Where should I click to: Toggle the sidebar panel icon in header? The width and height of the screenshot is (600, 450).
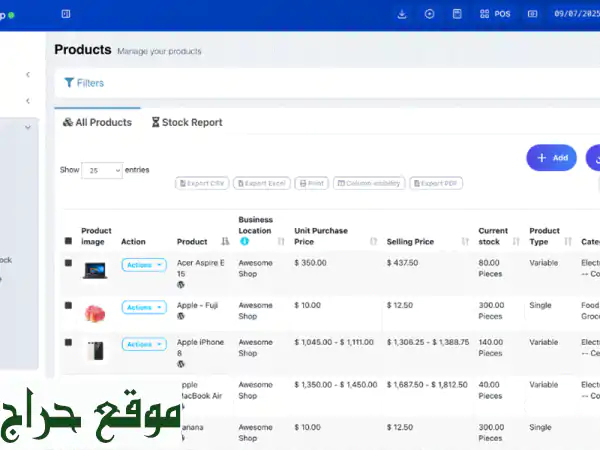(66, 14)
